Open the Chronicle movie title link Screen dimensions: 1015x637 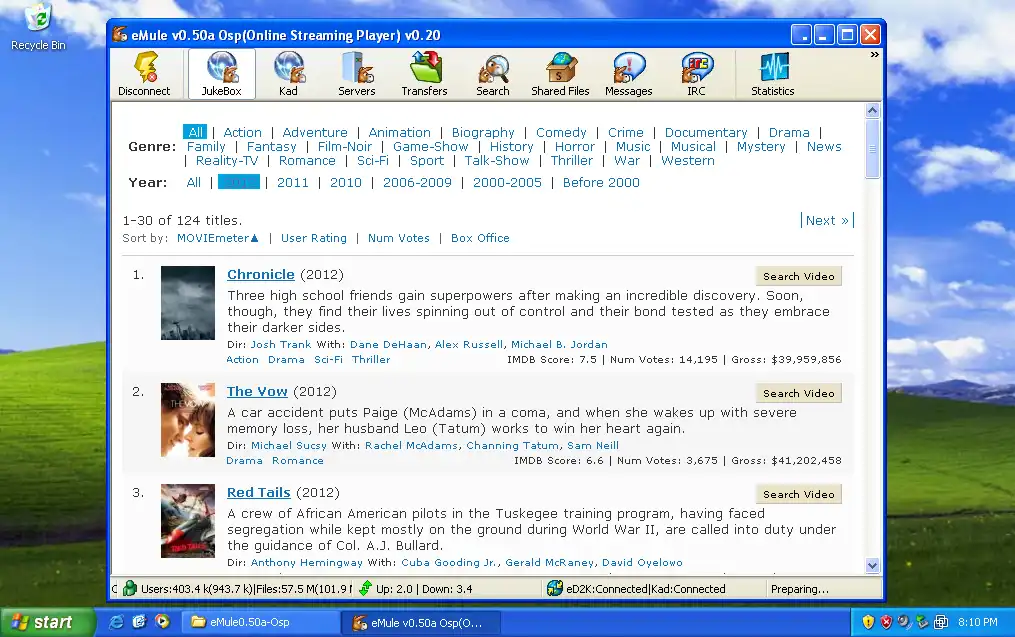point(261,274)
